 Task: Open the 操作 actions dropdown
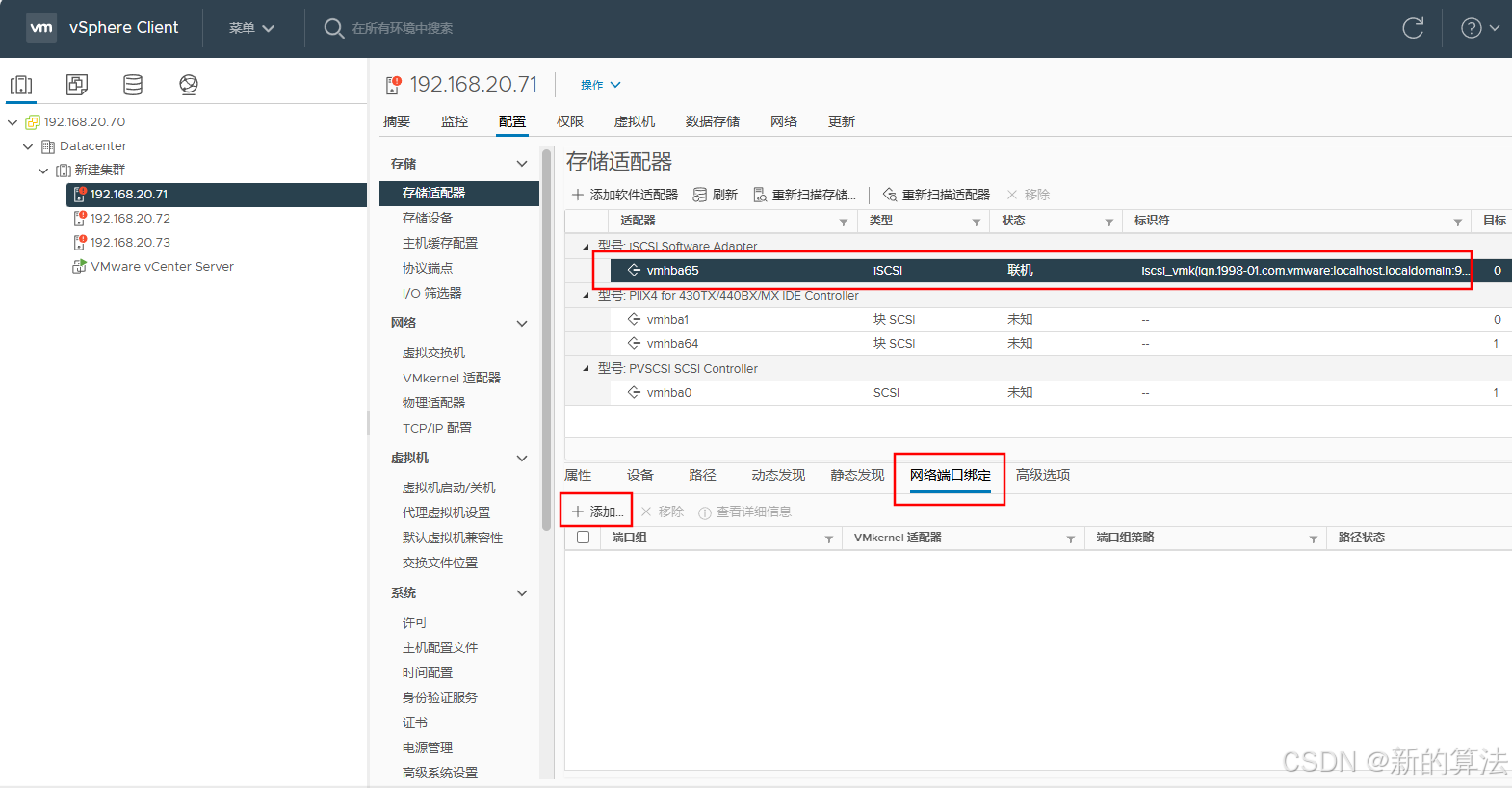coord(601,85)
